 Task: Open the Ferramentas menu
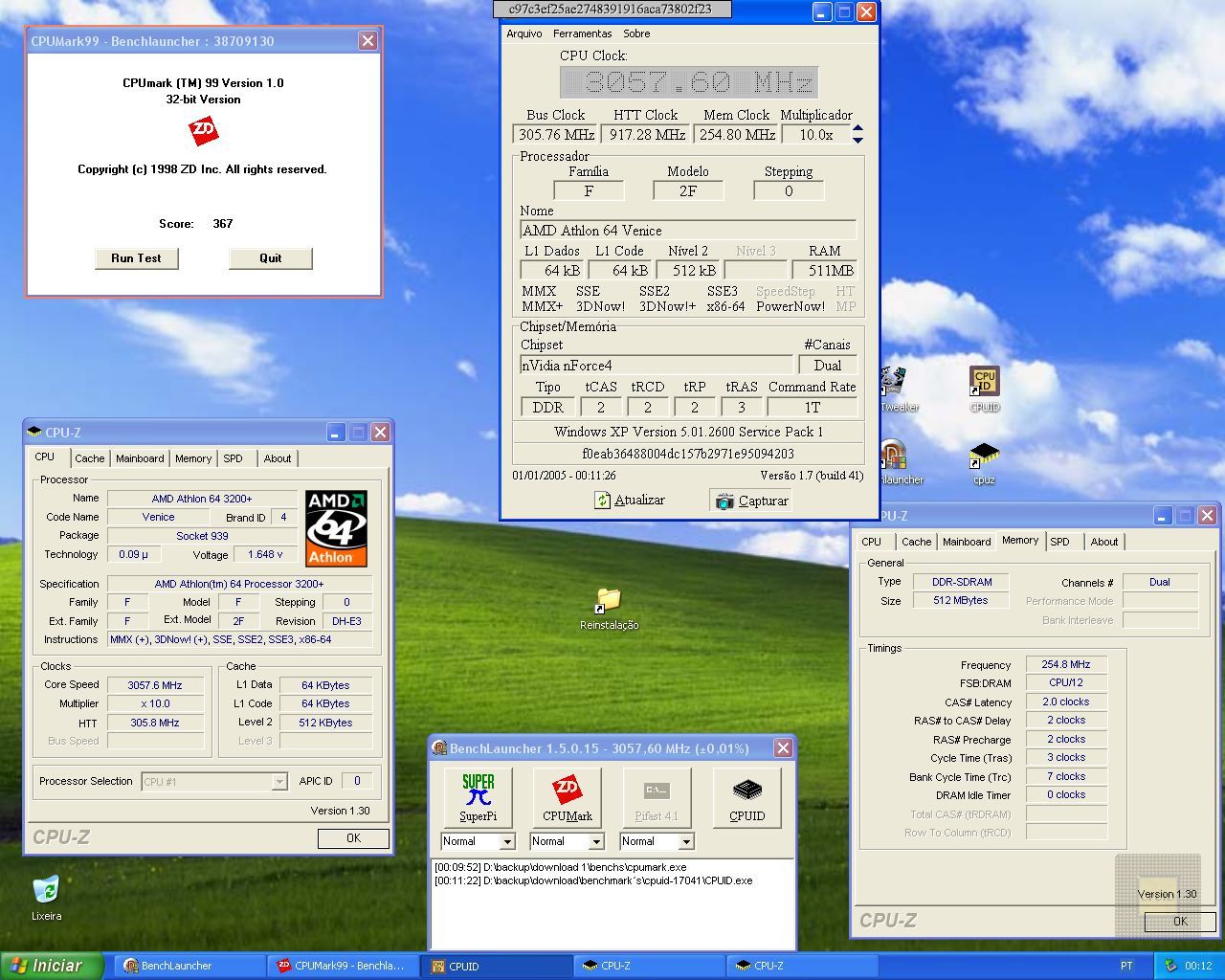[x=582, y=33]
